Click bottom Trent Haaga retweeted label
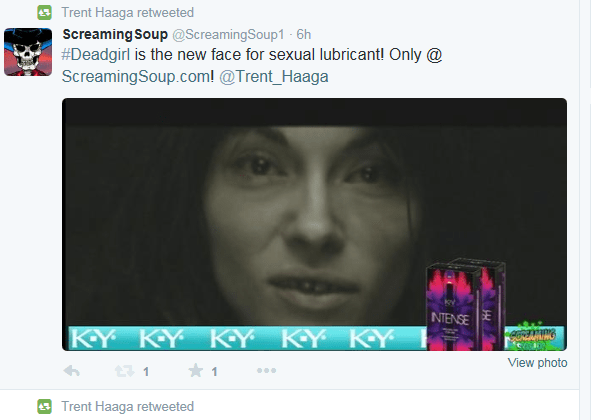 point(128,406)
